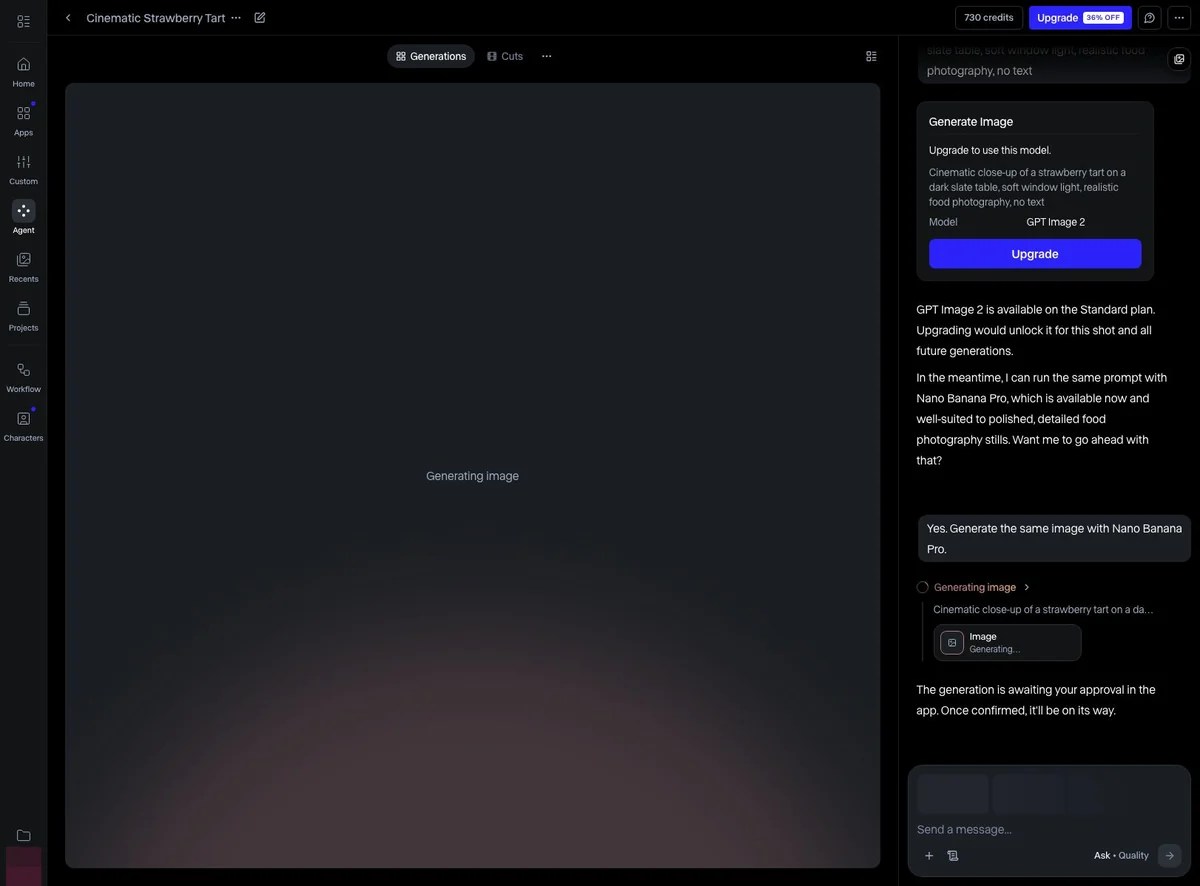
Task: Click the Upgrade 36% OFF button
Action: coord(1080,18)
